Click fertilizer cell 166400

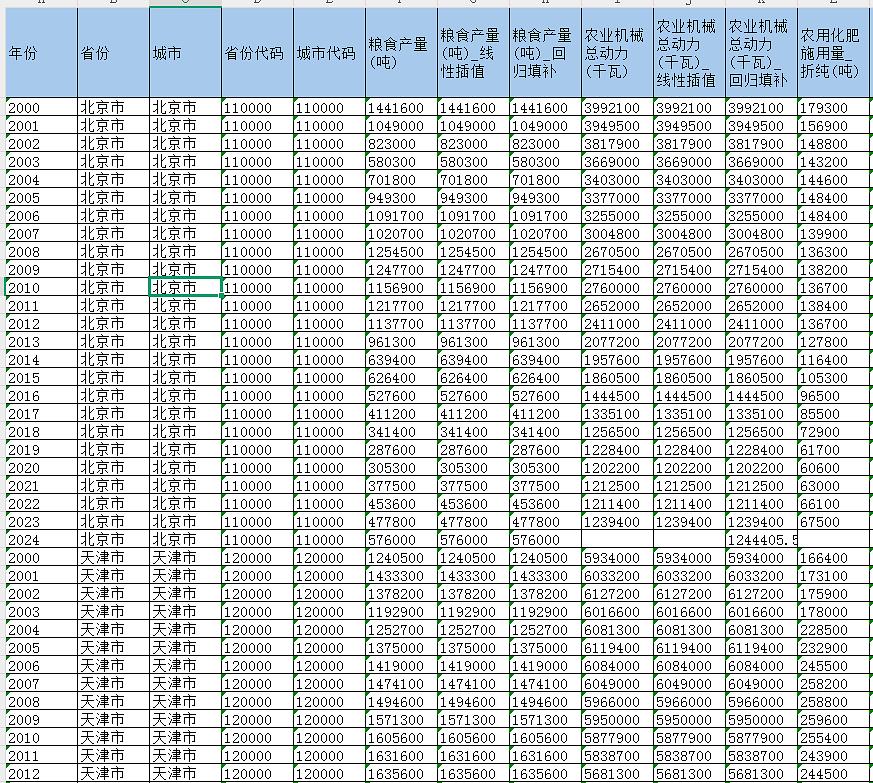pos(833,557)
